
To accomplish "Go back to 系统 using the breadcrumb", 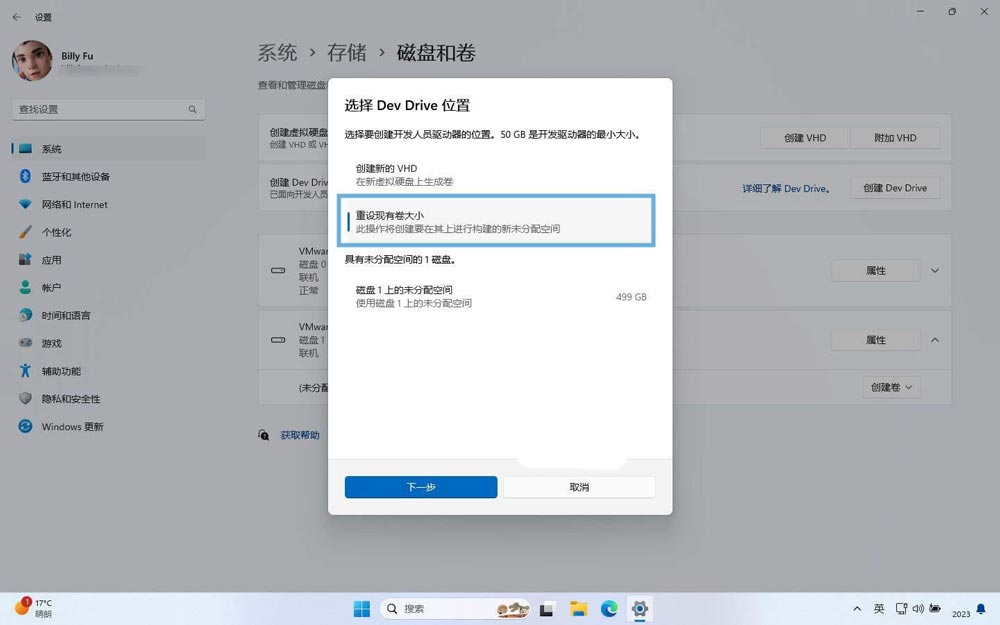I will (x=278, y=52).
